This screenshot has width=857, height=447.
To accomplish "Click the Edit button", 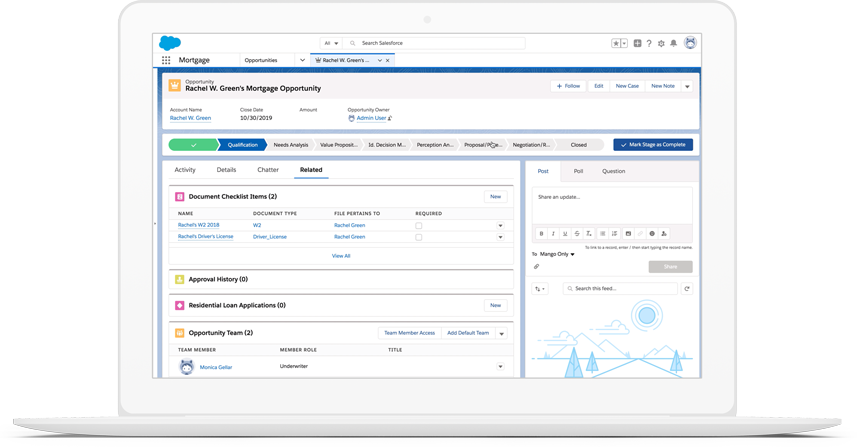I will [599, 86].
